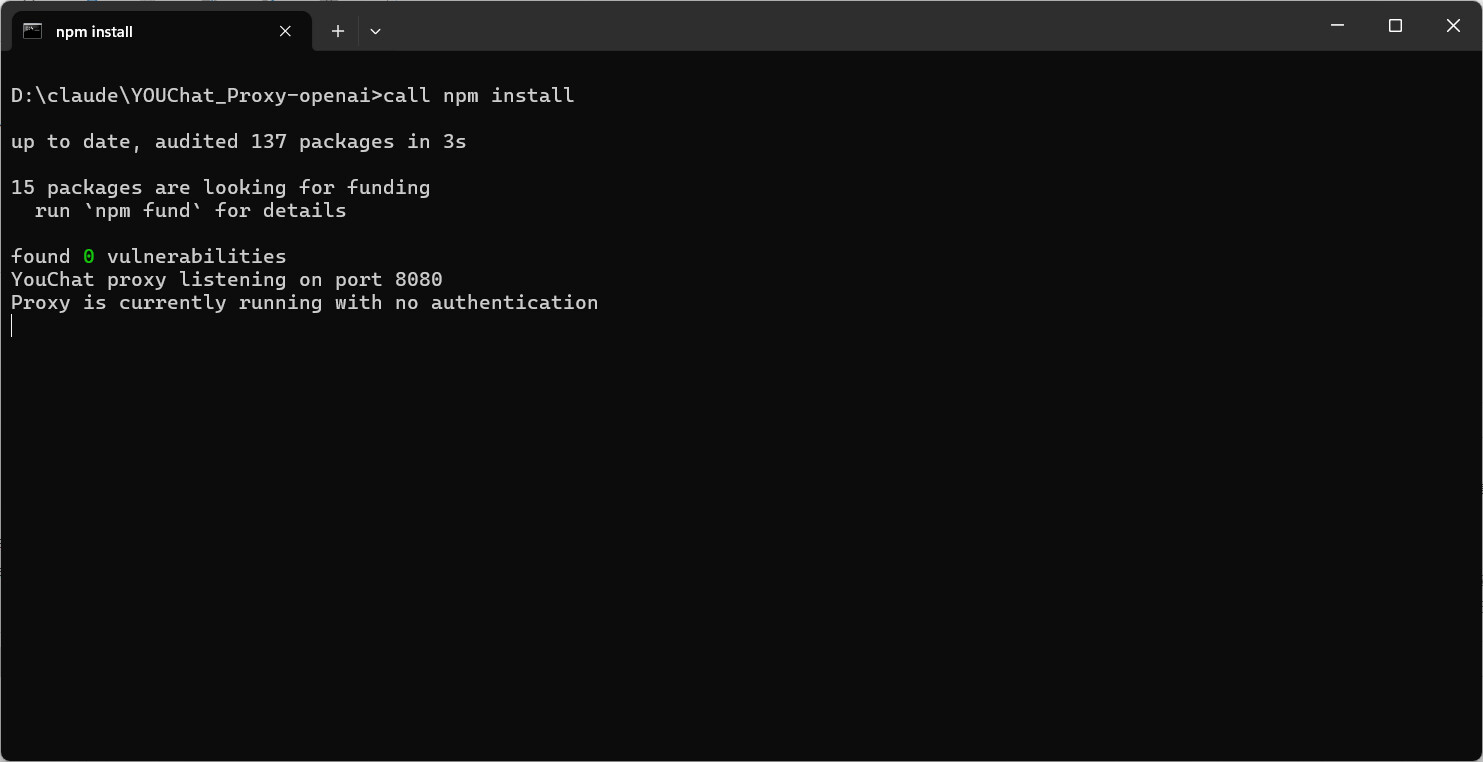Screen dimensions: 1483x762
Task: Close the Windows Terminal window
Action: [x=1453, y=26]
